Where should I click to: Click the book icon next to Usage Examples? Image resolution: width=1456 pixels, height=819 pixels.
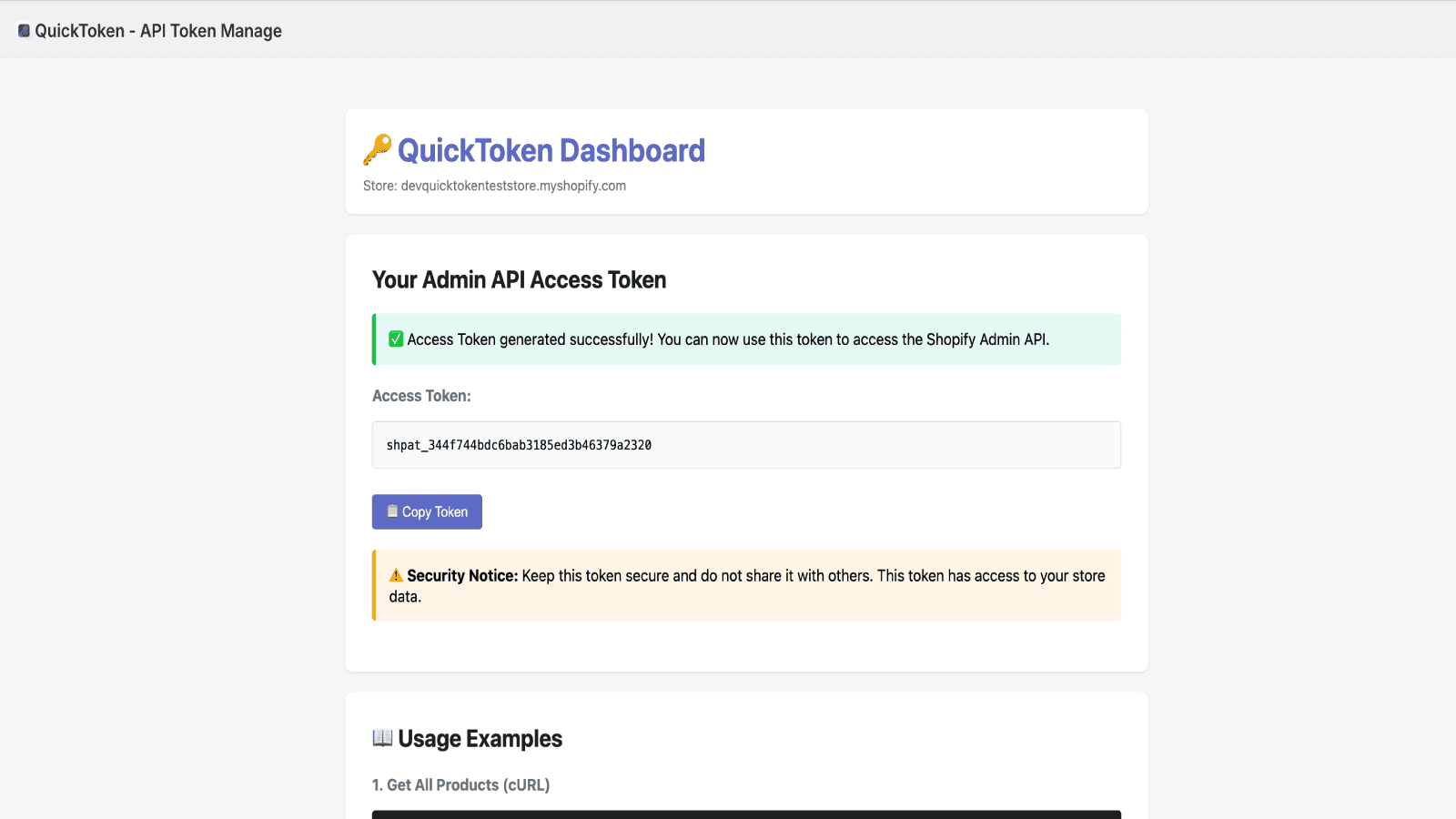point(380,738)
